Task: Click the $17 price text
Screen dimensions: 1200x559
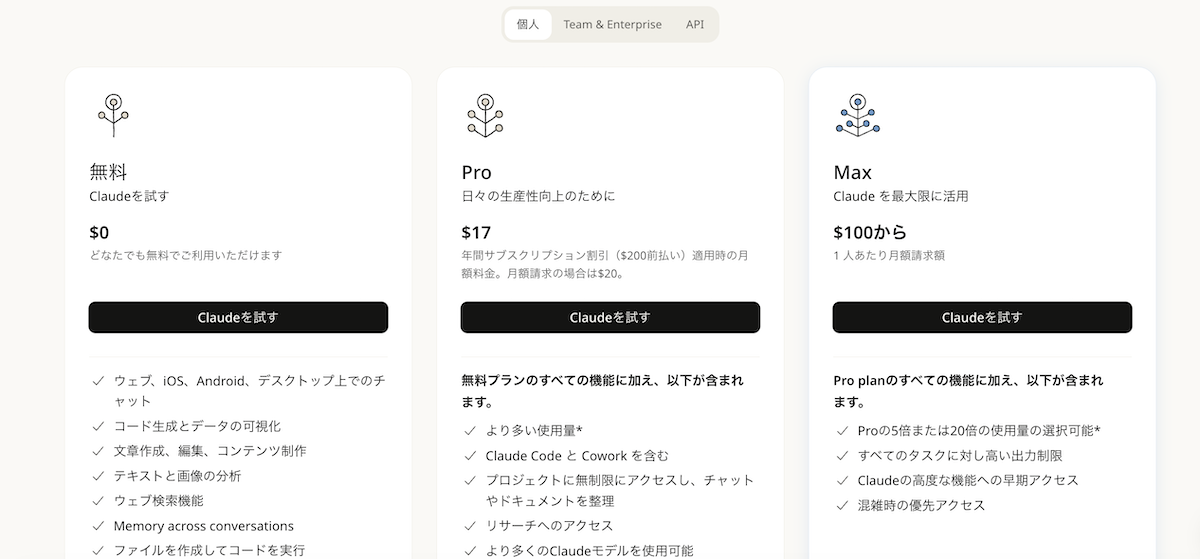Action: click(x=476, y=233)
